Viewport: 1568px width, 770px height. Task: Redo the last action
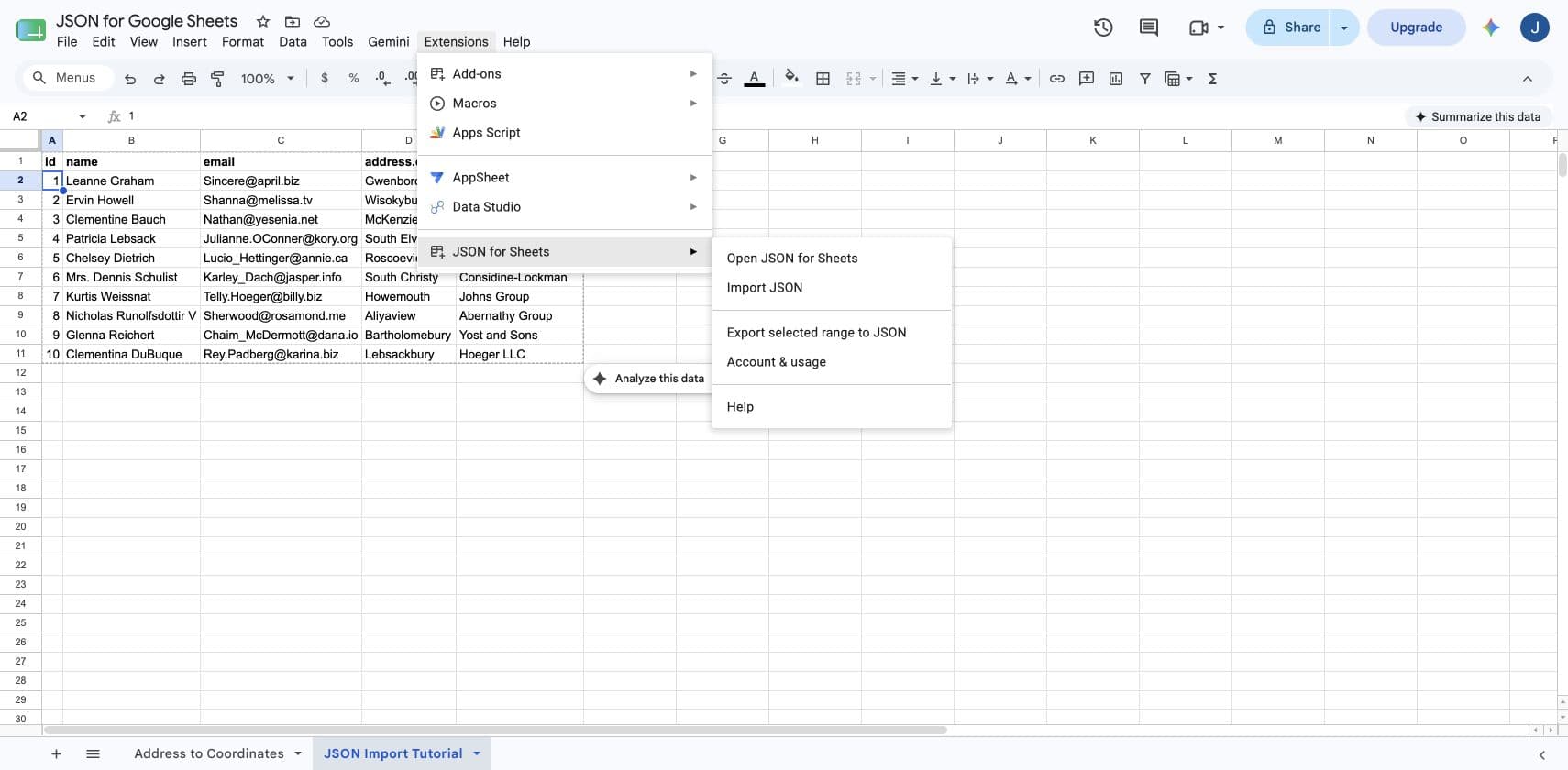coord(159,79)
